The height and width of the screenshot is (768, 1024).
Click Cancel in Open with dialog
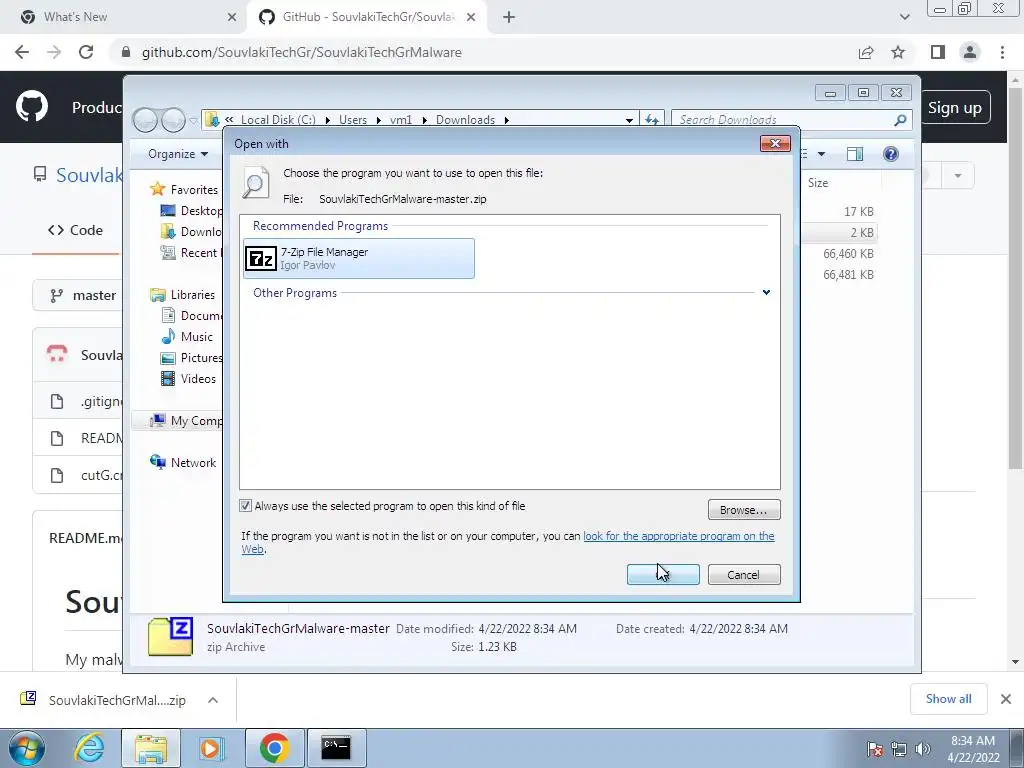coord(744,575)
